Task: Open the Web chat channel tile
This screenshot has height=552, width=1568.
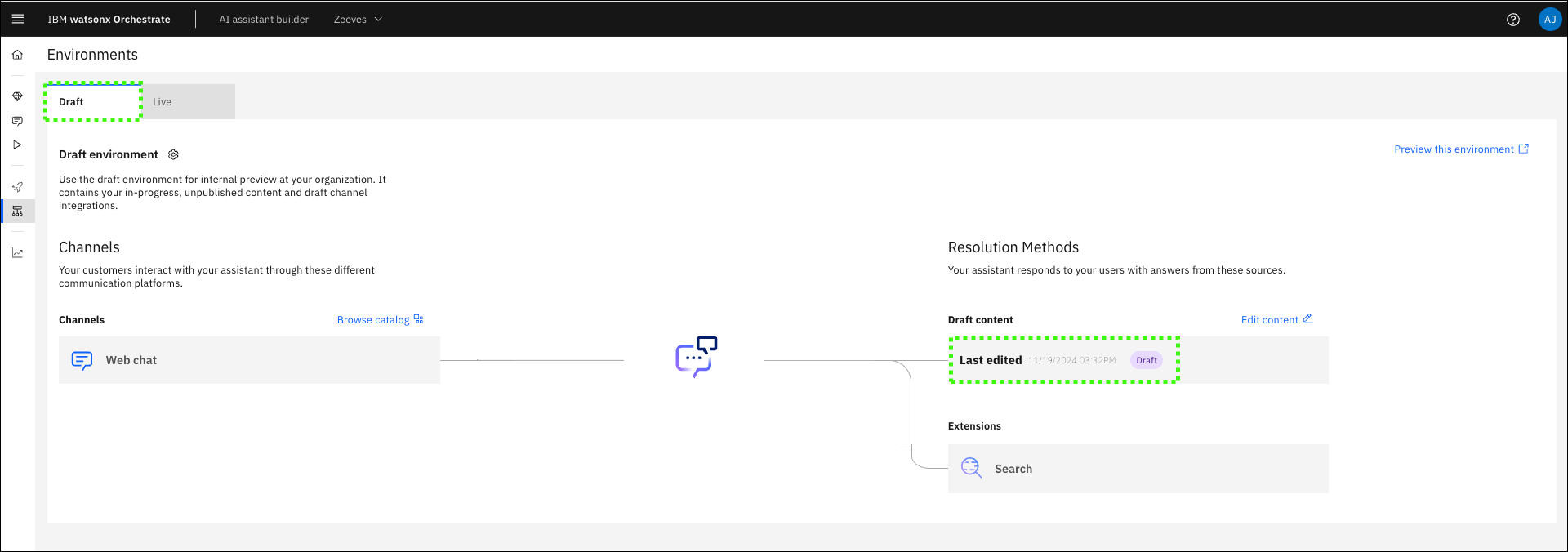Action: pyautogui.click(x=249, y=360)
